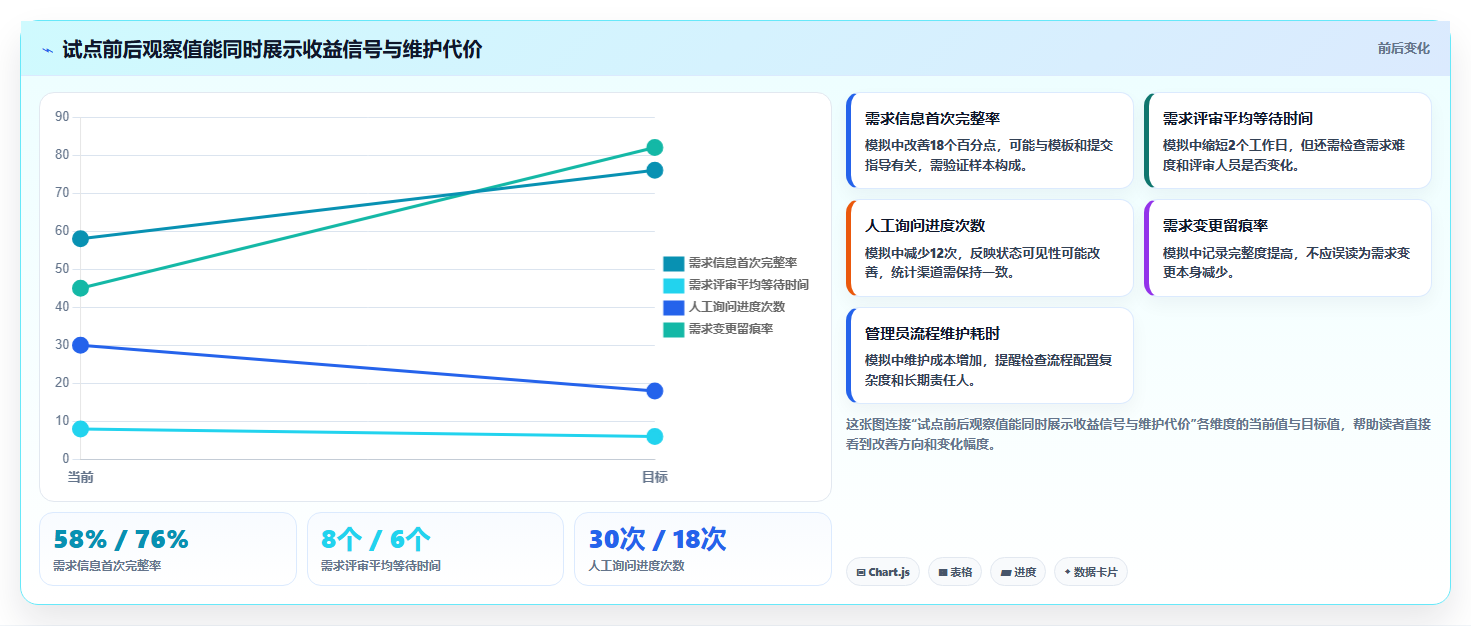Toggle the 需求评审平均等待时间 legend swatch
The height and width of the screenshot is (626, 1471).
click(673, 285)
